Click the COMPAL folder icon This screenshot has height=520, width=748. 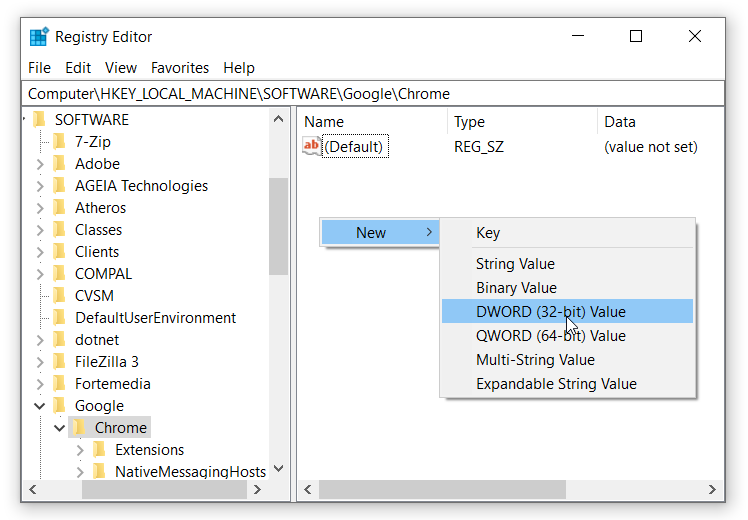click(60, 273)
